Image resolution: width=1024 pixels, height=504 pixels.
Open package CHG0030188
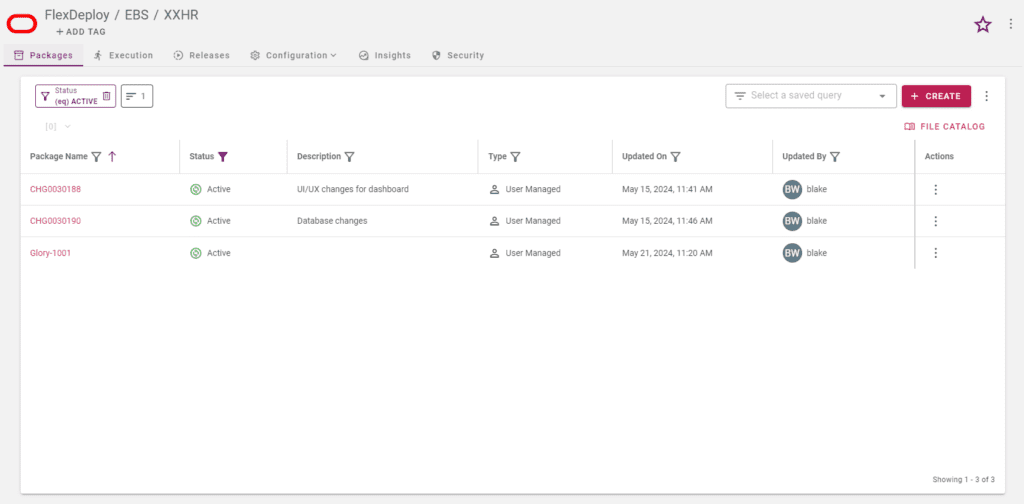click(x=56, y=189)
